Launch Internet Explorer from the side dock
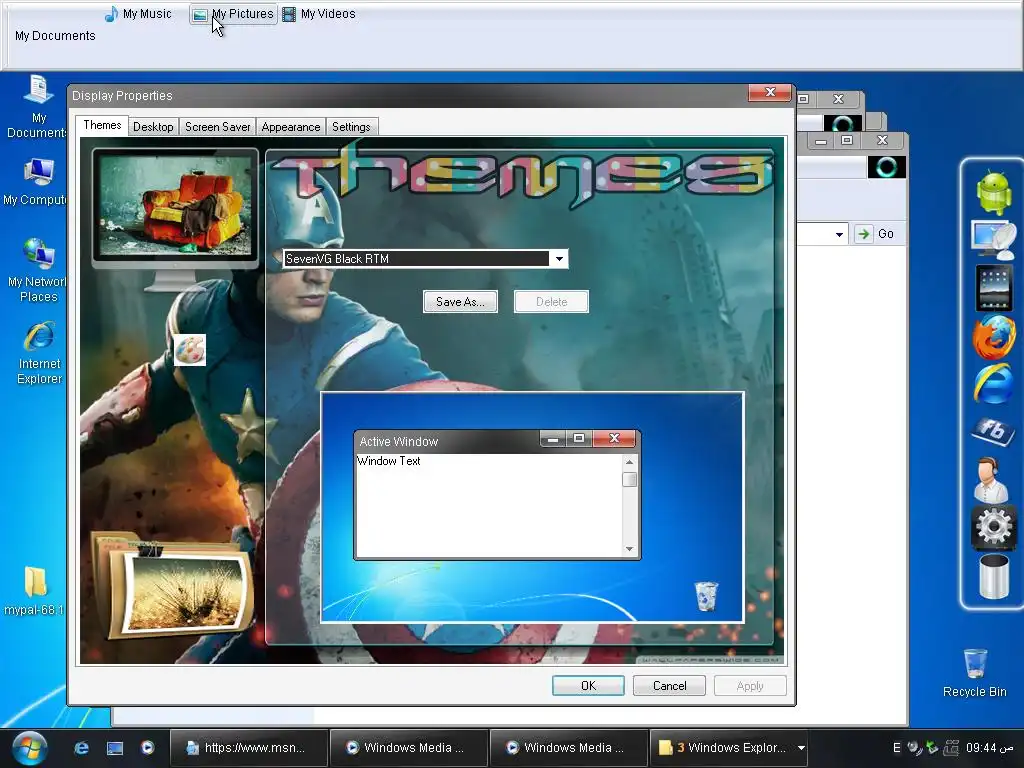 pos(993,384)
